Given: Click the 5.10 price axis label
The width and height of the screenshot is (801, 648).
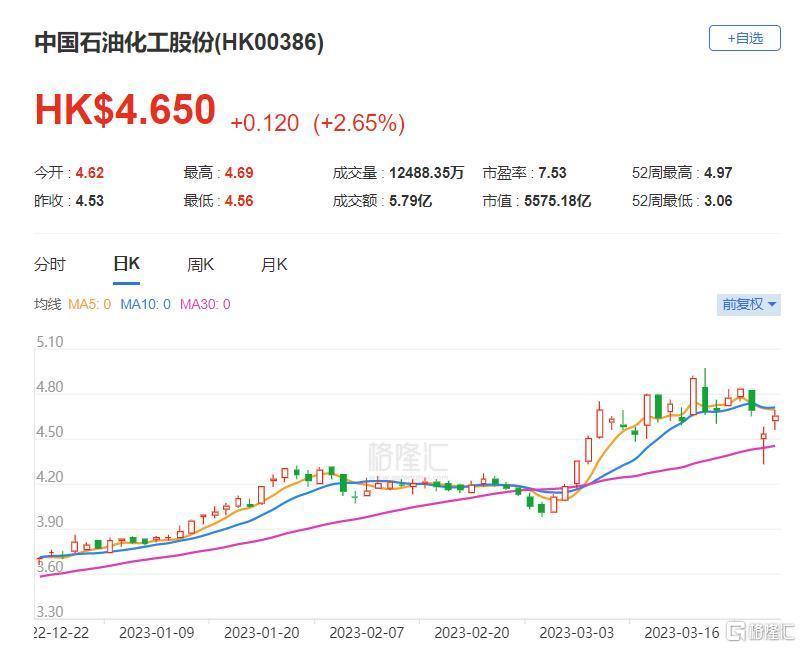Looking at the screenshot, I should pos(50,342).
